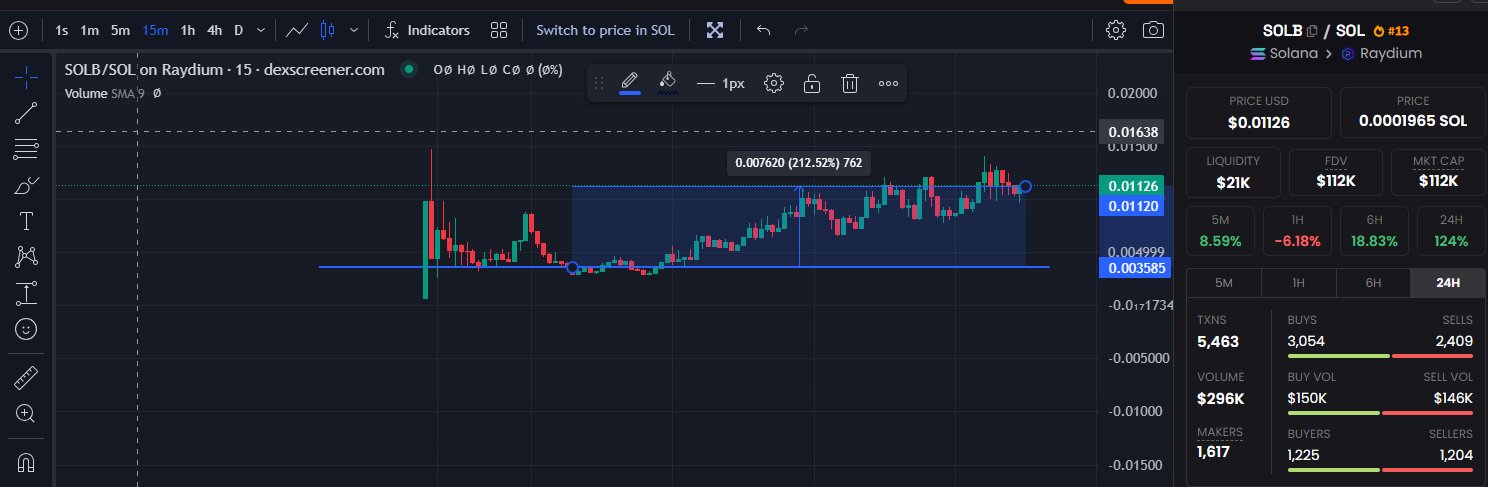Select the trend line drawing tool
This screenshot has width=1488, height=487.
point(26,113)
